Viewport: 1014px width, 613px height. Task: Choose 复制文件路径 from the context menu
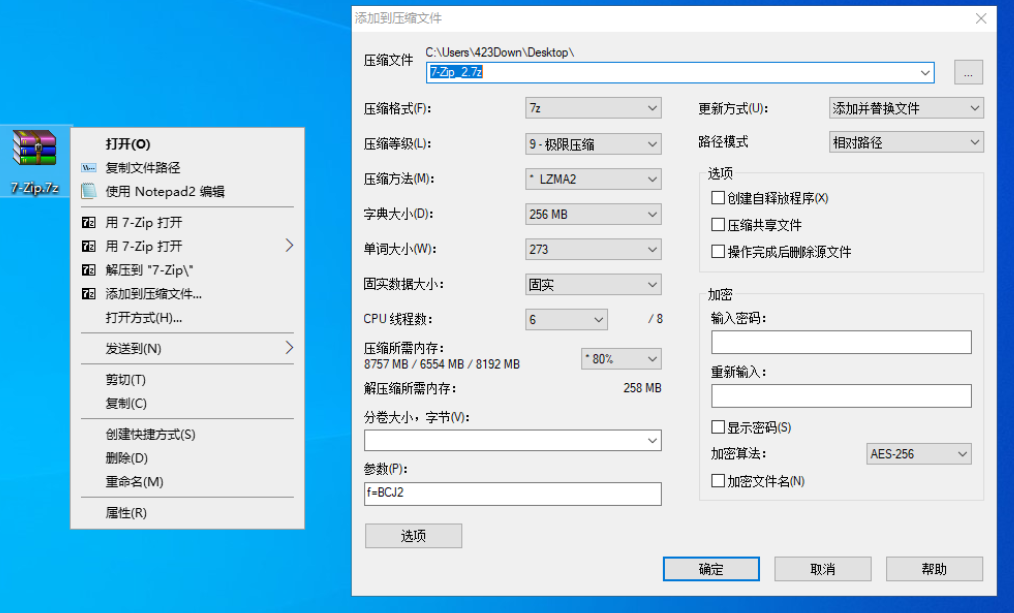point(188,168)
